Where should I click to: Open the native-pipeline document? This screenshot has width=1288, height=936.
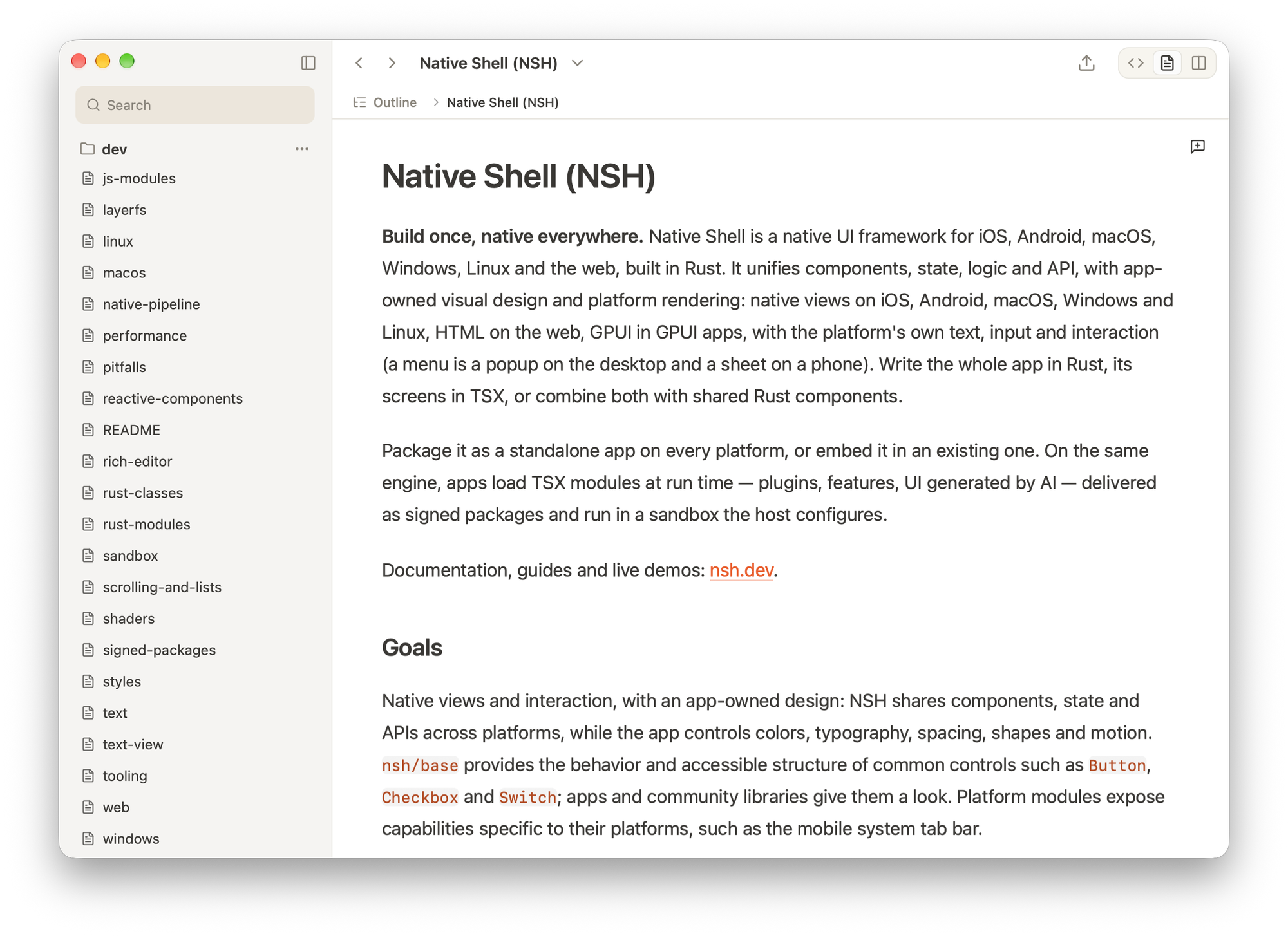click(x=195, y=304)
